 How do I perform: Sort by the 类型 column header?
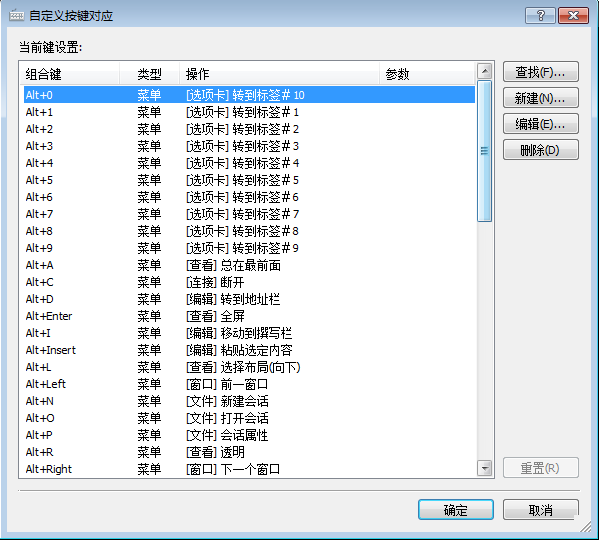tap(150, 74)
